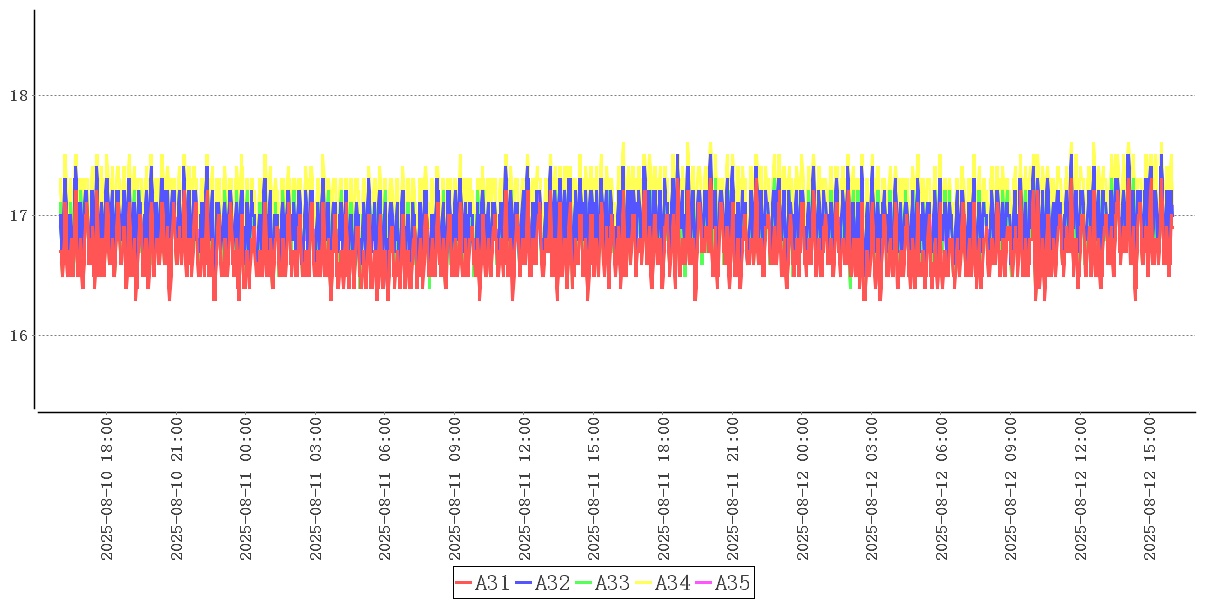Select the 2025-08-12 00:00 time label

[802, 490]
